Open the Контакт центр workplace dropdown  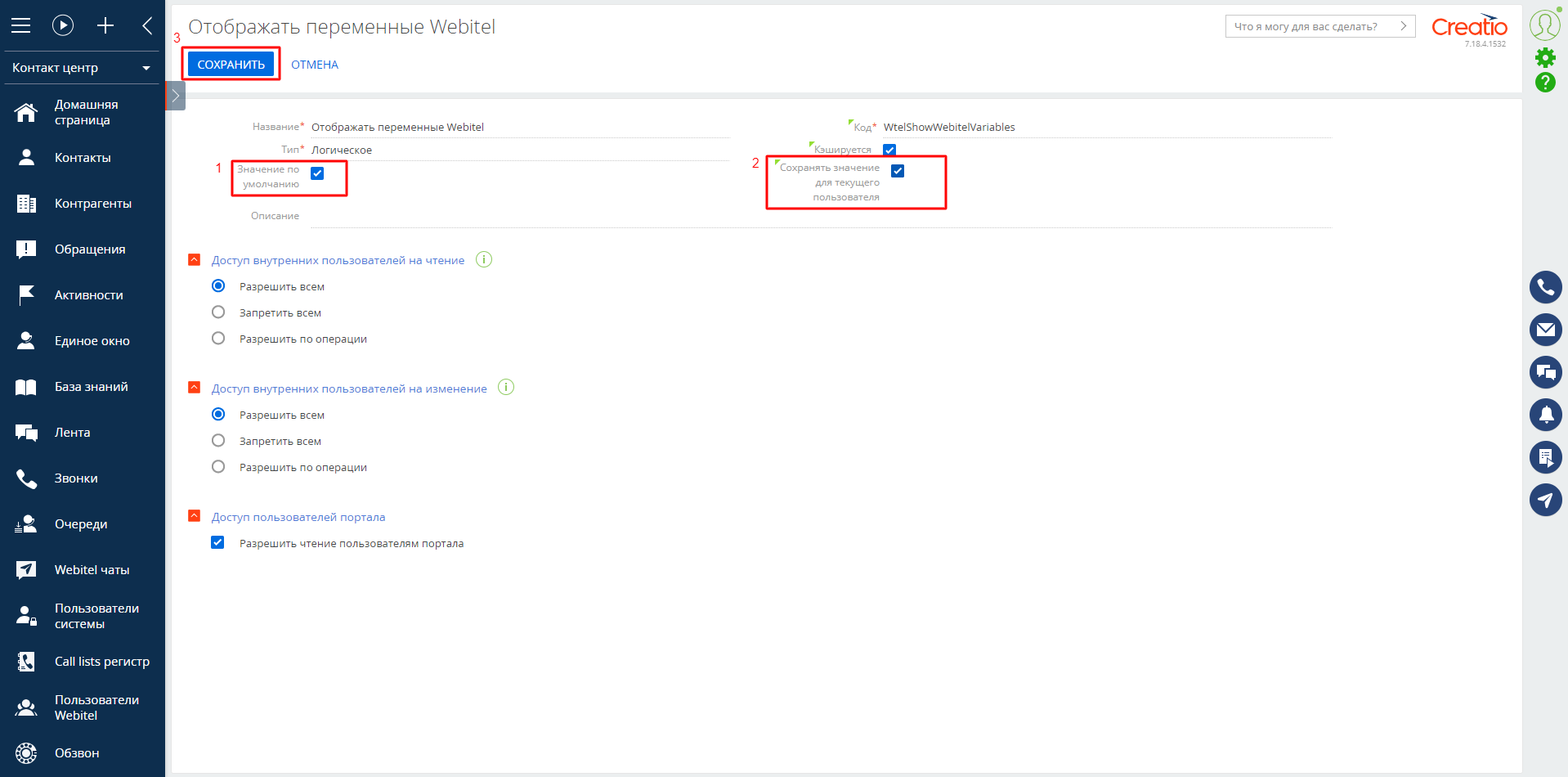click(82, 68)
